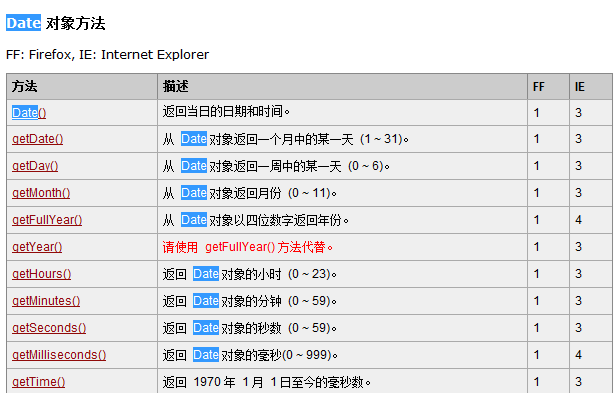Screen dimensions: 616x393
Task: Open the getTime() method link
Action: 38,382
